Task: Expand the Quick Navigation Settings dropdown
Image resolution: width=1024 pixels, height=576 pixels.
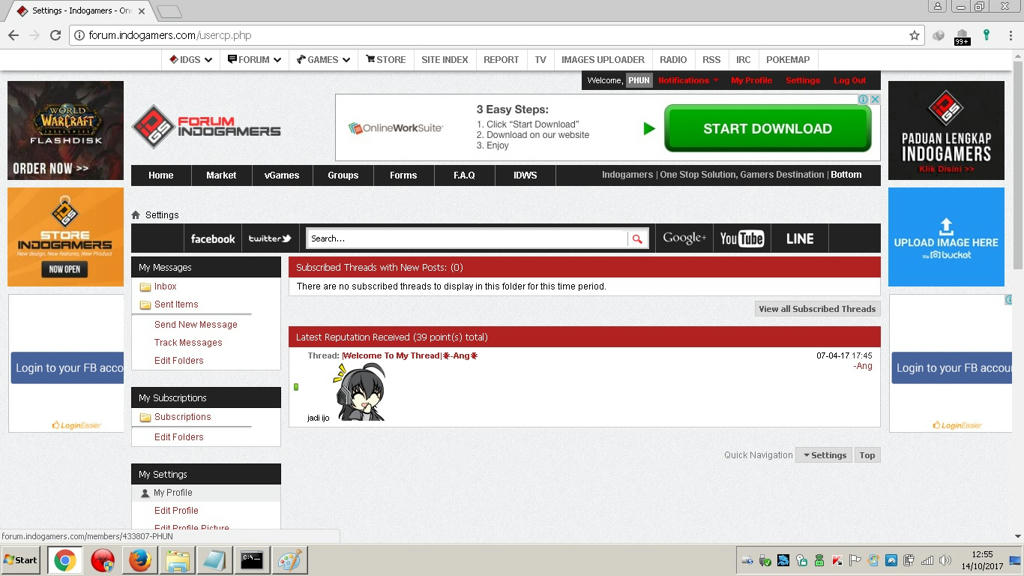Action: click(x=825, y=455)
